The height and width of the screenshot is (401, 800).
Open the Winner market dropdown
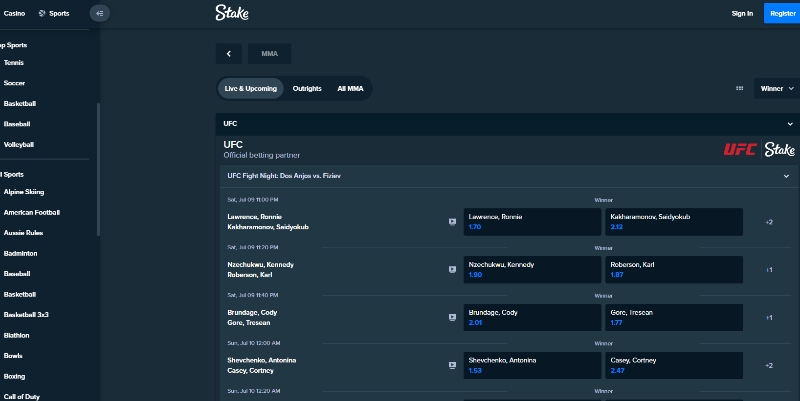pyautogui.click(x=777, y=88)
